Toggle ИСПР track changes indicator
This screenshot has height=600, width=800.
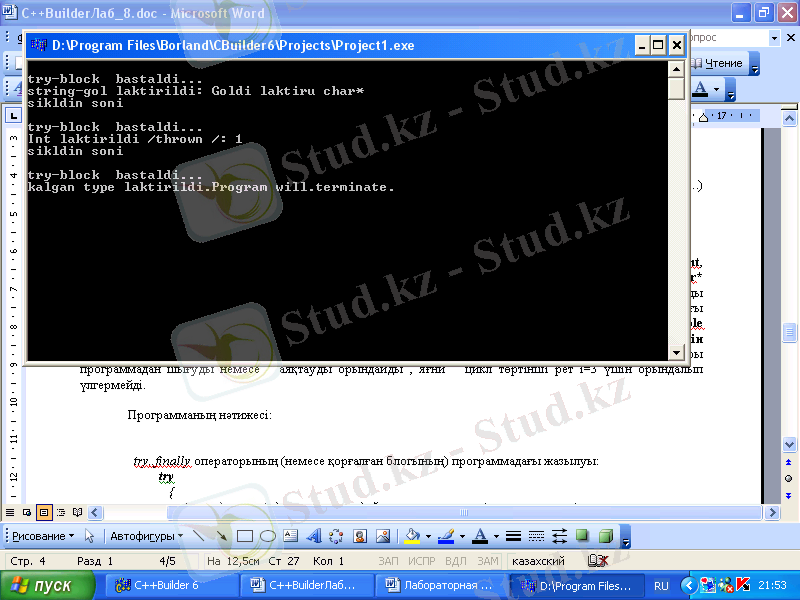pos(422,561)
